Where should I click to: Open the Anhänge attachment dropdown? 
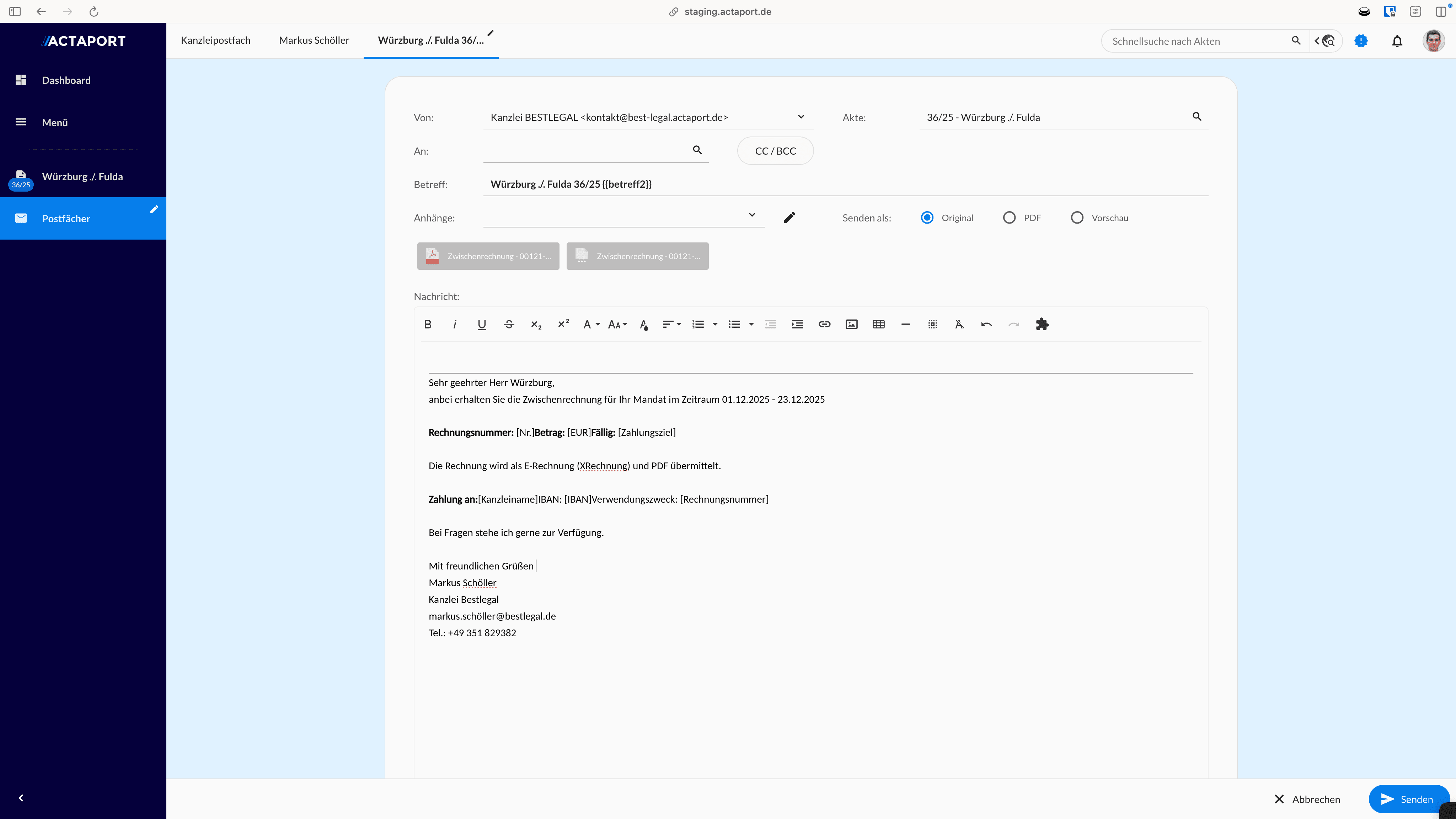point(752,215)
